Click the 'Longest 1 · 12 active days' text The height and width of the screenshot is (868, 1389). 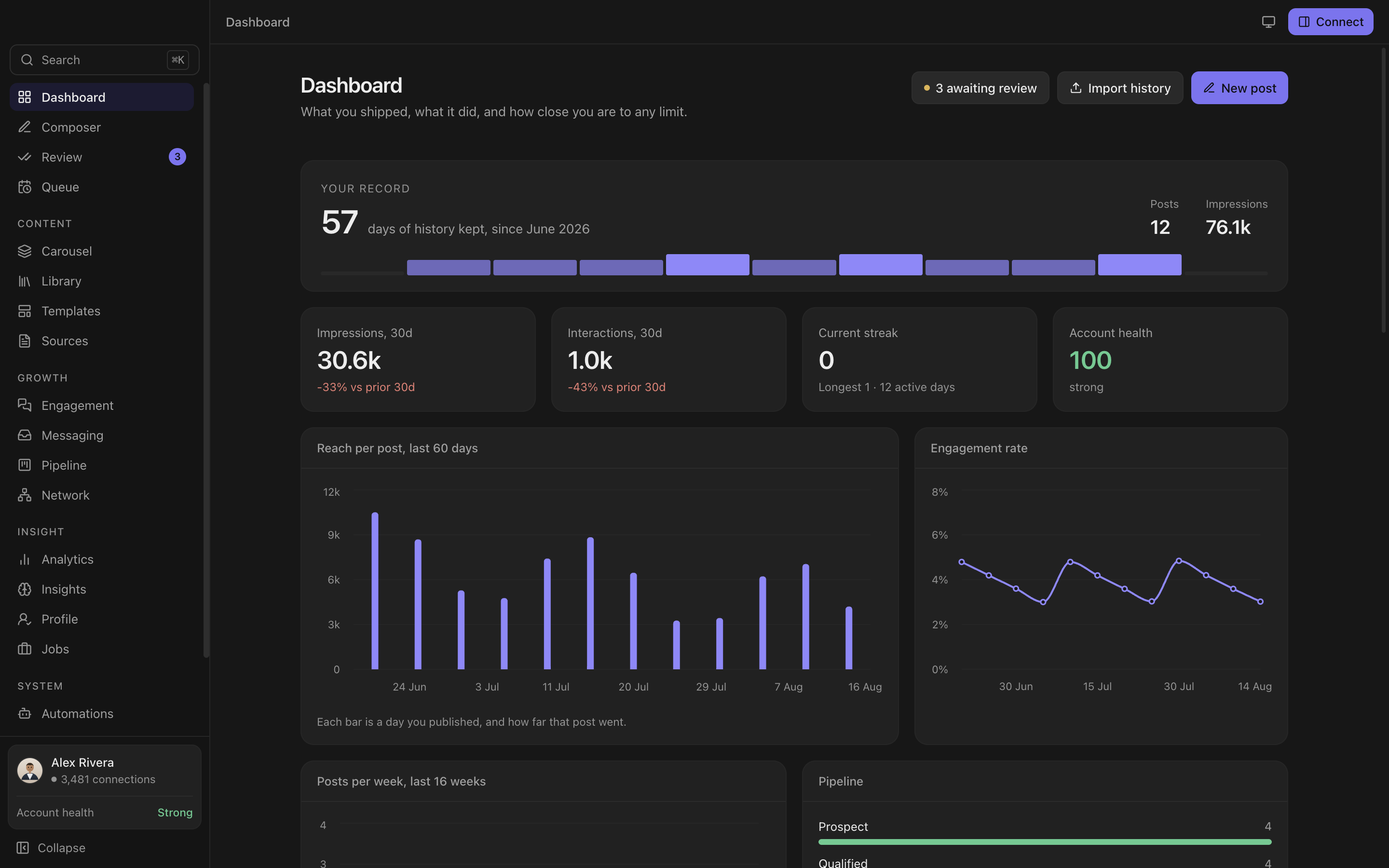click(x=886, y=387)
